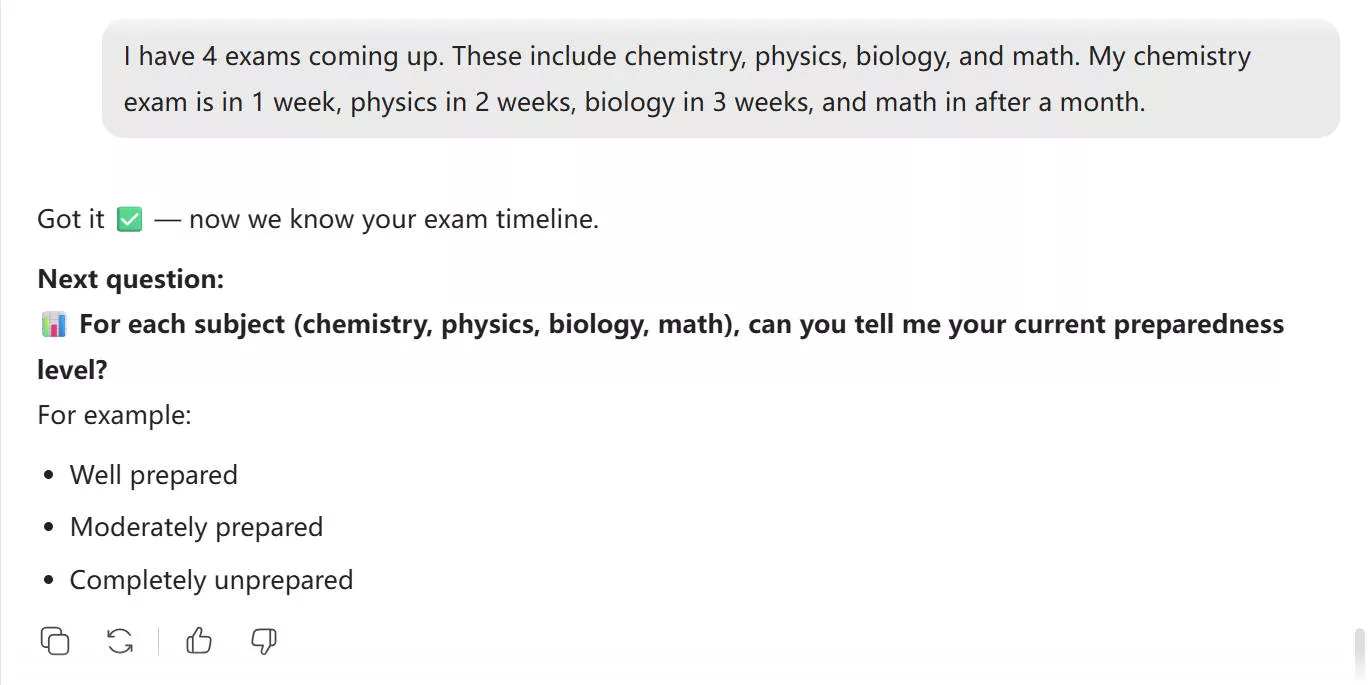1368x685 pixels.
Task: Click the "Got it" text
Action: click(x=70, y=220)
